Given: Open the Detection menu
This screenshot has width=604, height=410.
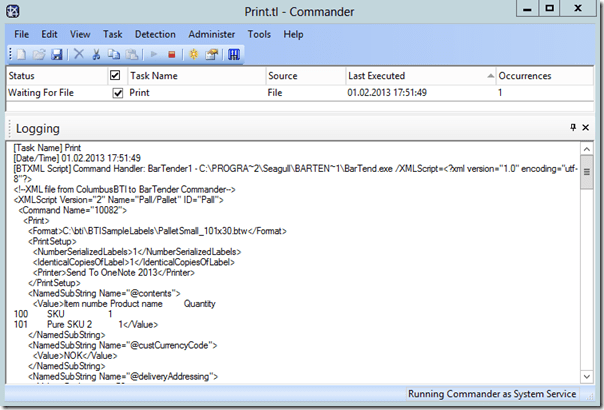Looking at the screenshot, I should (155, 34).
